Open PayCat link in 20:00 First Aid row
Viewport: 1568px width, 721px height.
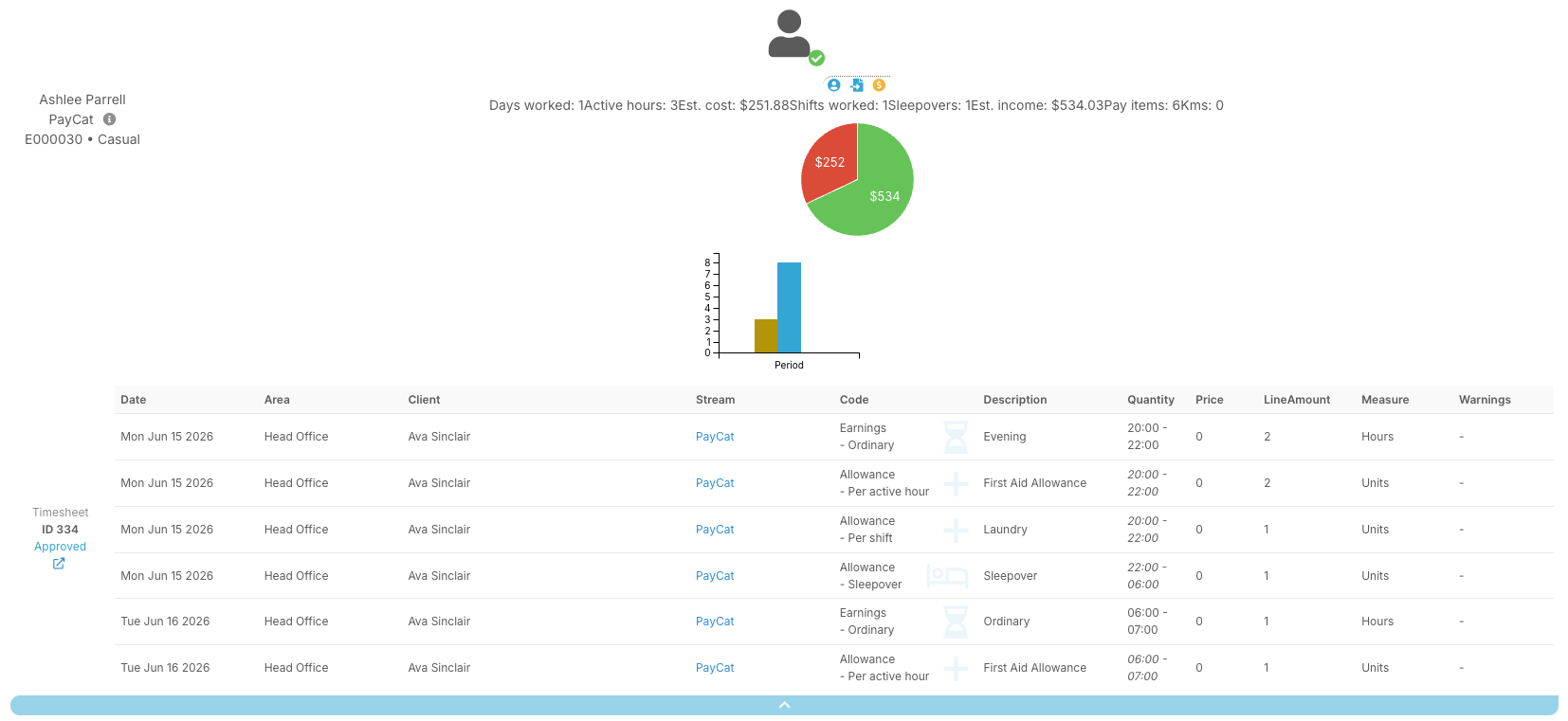click(x=715, y=483)
